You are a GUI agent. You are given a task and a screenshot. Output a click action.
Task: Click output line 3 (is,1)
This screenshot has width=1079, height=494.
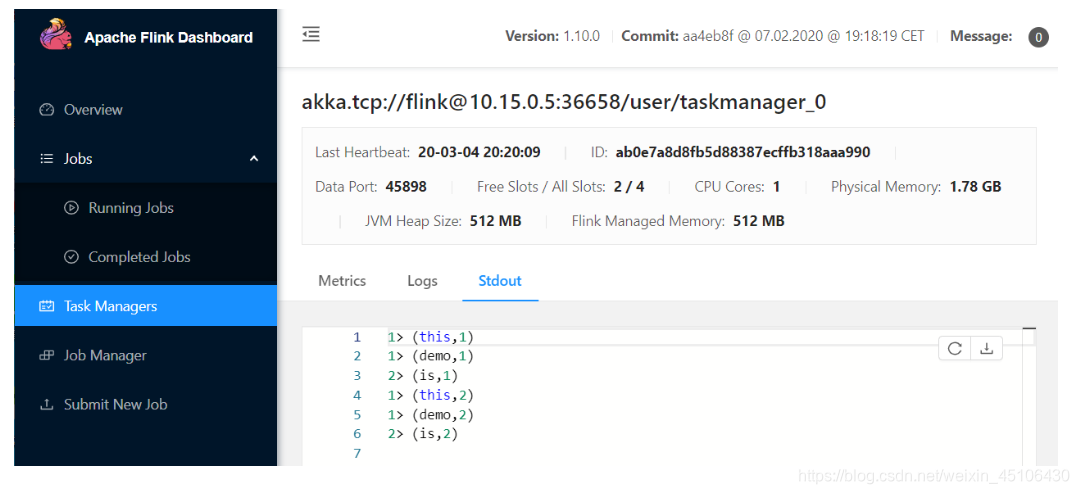(x=423, y=376)
